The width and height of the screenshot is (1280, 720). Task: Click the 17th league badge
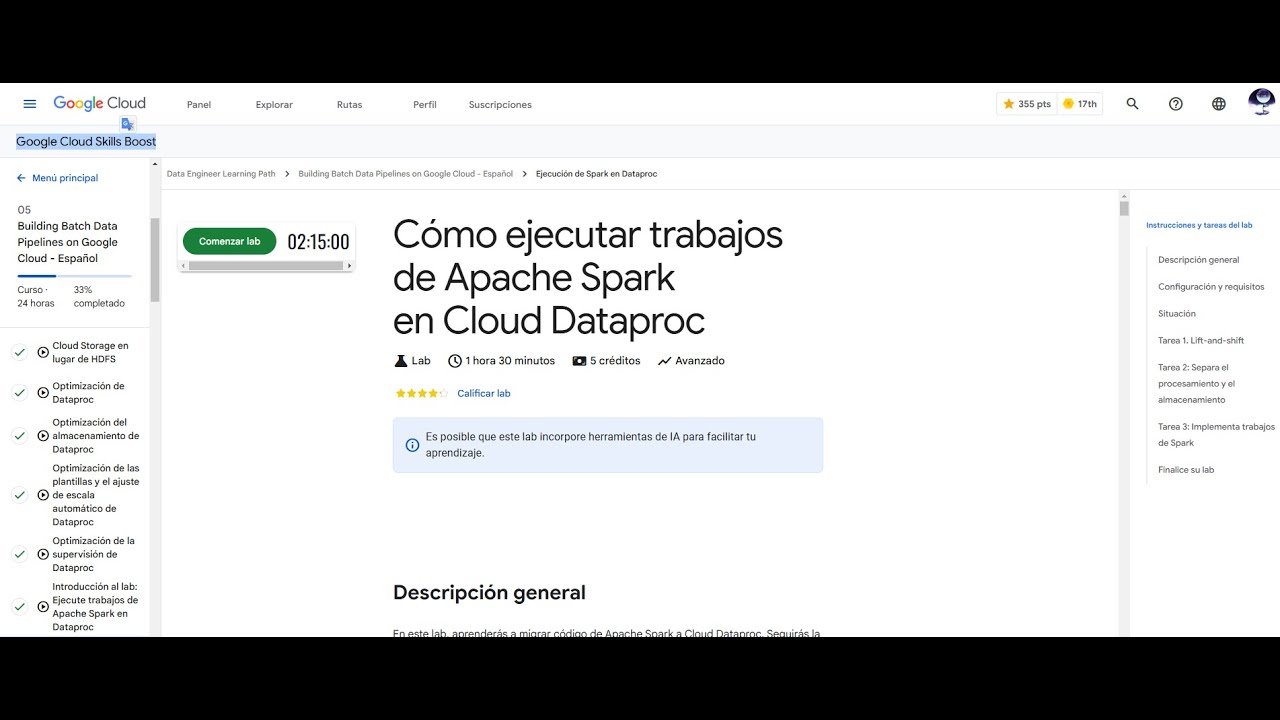pyautogui.click(x=1080, y=104)
